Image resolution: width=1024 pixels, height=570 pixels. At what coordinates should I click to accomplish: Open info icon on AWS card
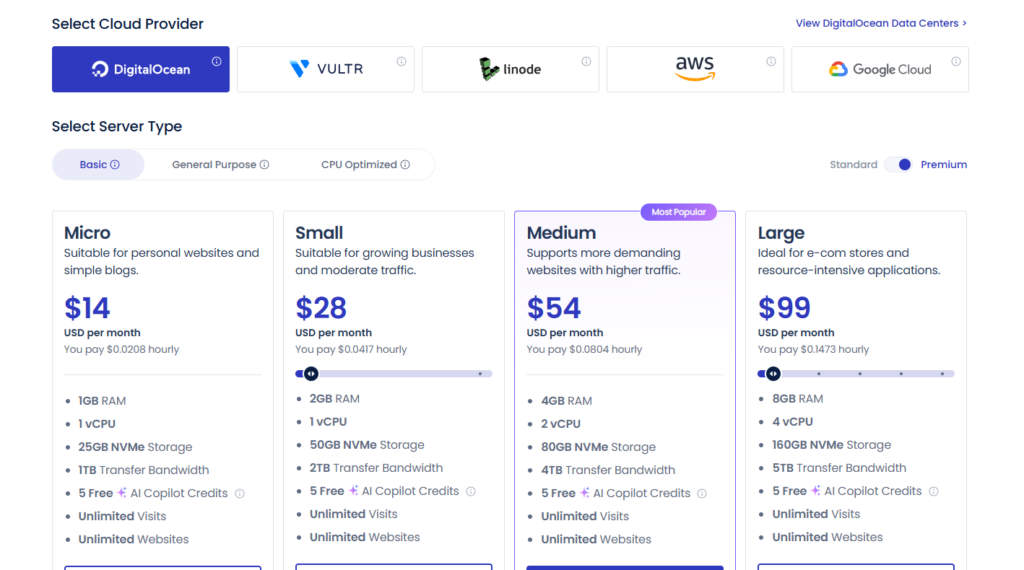(x=771, y=61)
